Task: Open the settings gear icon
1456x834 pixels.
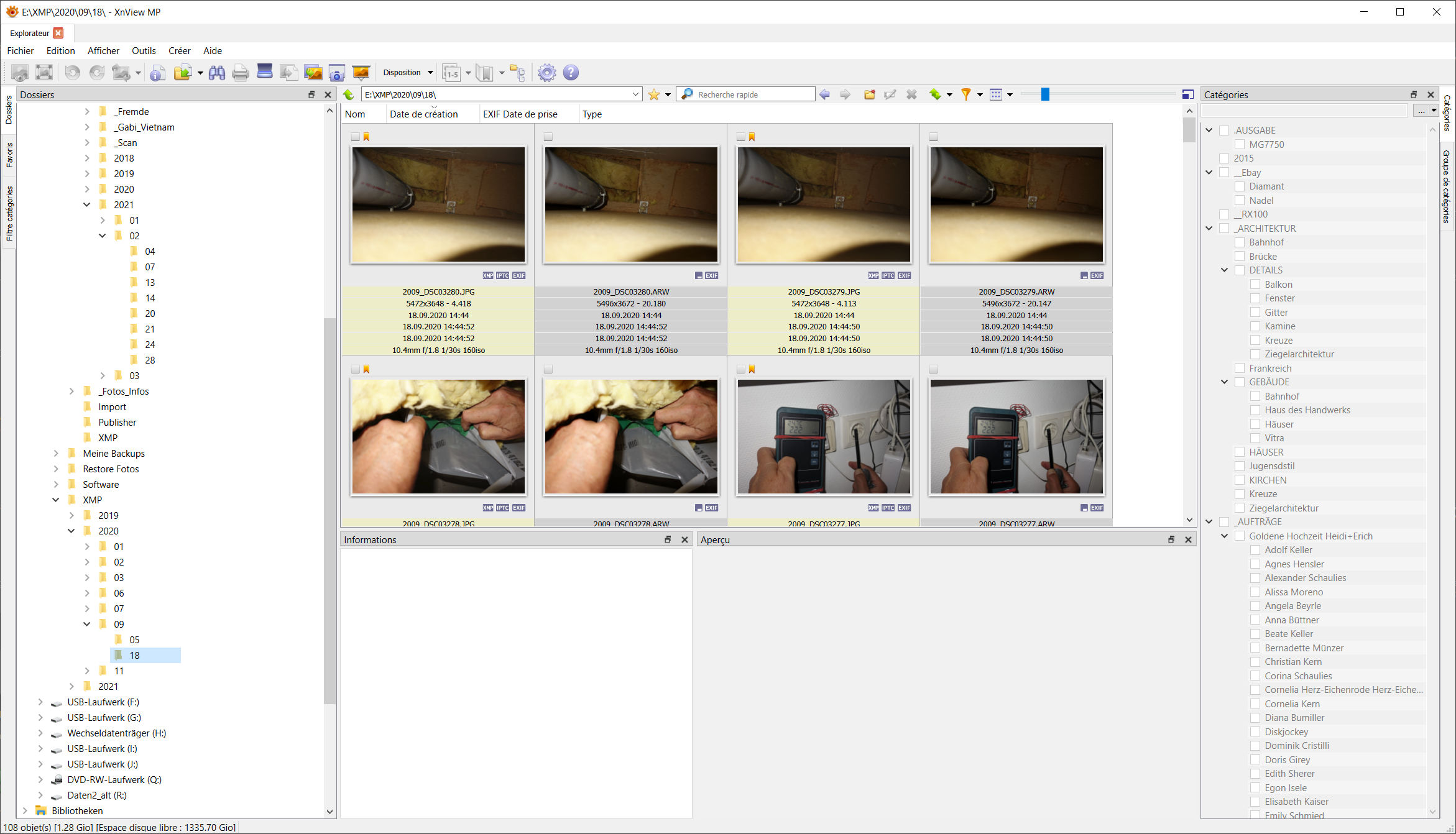Action: tap(546, 73)
